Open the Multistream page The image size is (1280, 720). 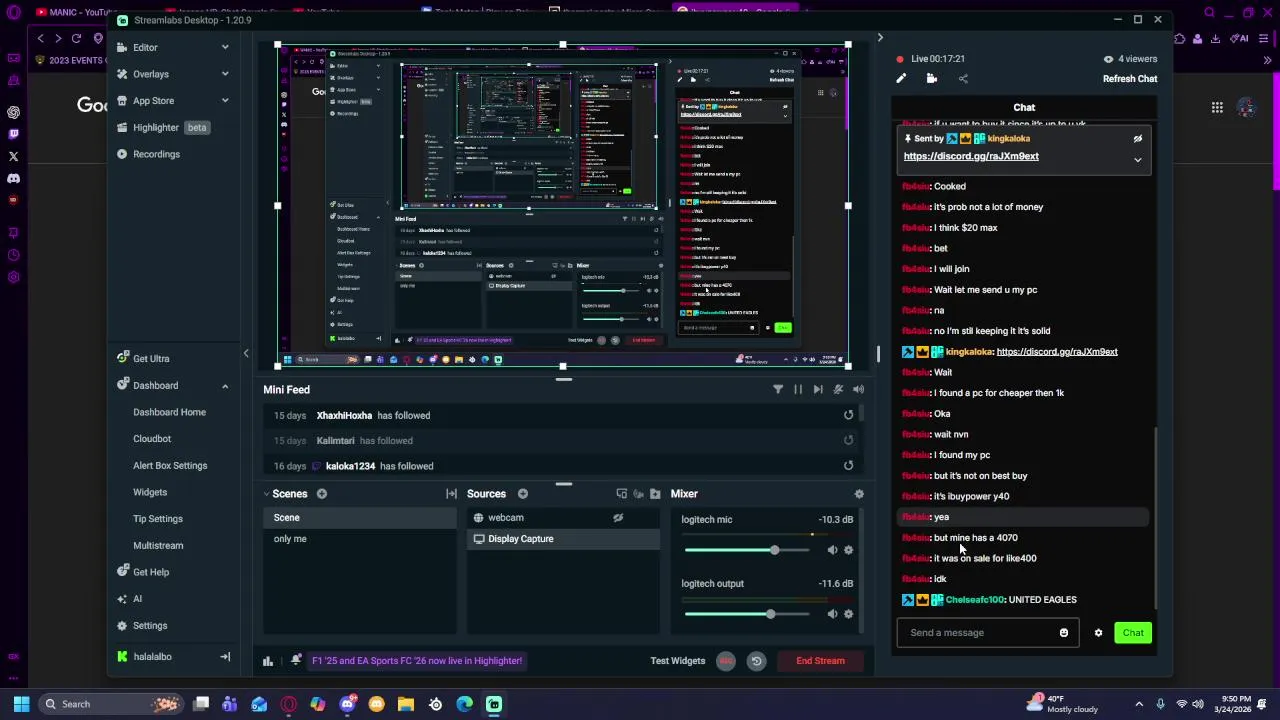(x=158, y=546)
